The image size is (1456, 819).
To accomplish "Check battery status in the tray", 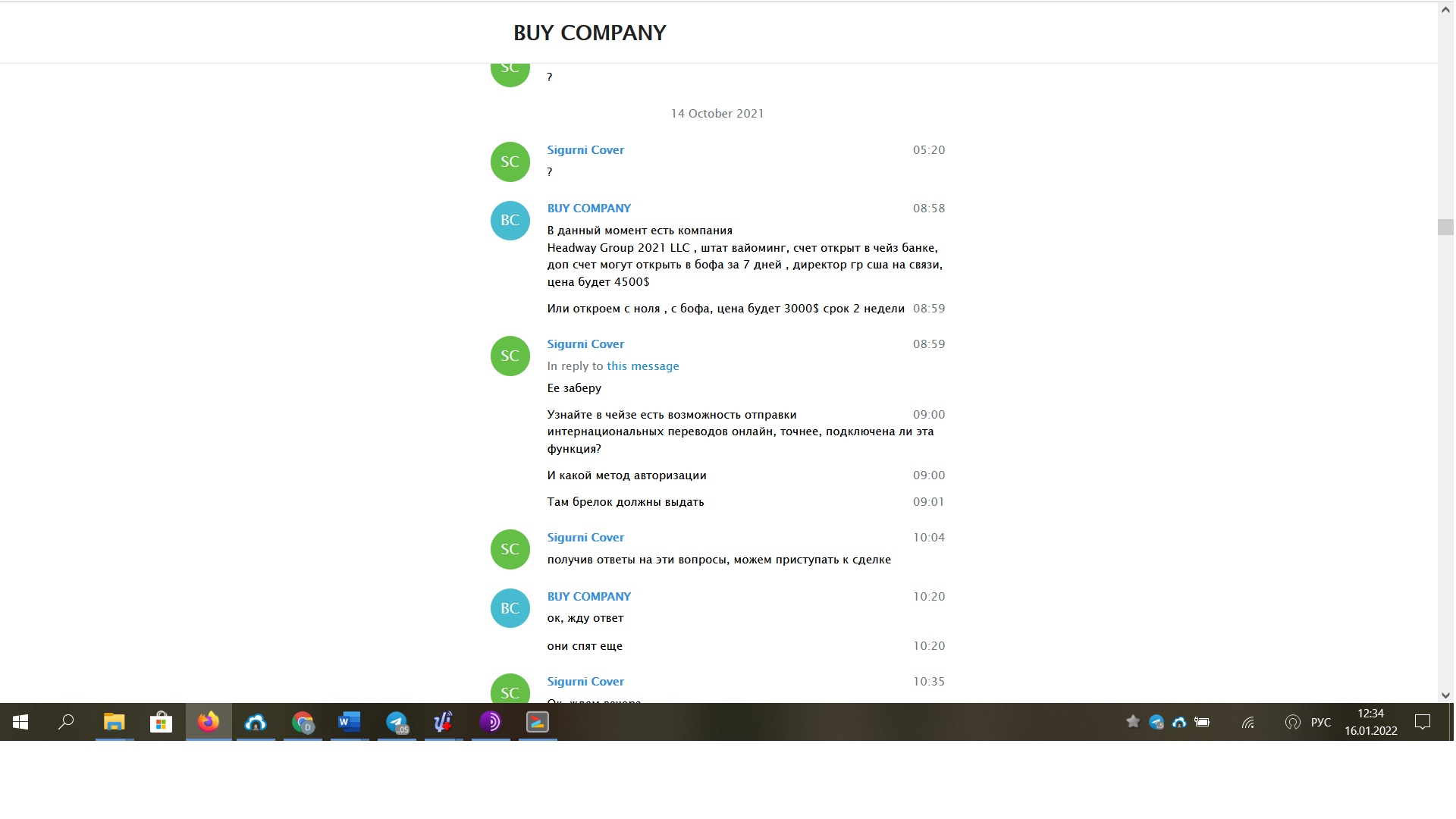I will [x=1202, y=722].
